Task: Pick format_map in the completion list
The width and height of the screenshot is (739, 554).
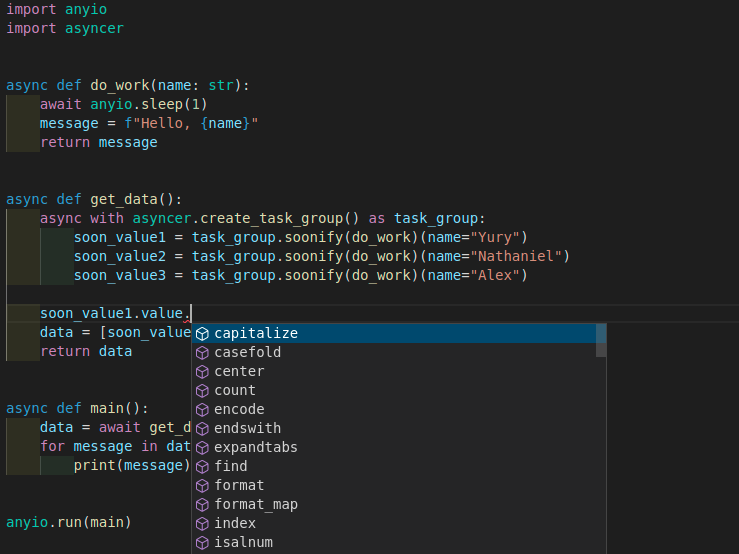Action: pyautogui.click(x=256, y=504)
